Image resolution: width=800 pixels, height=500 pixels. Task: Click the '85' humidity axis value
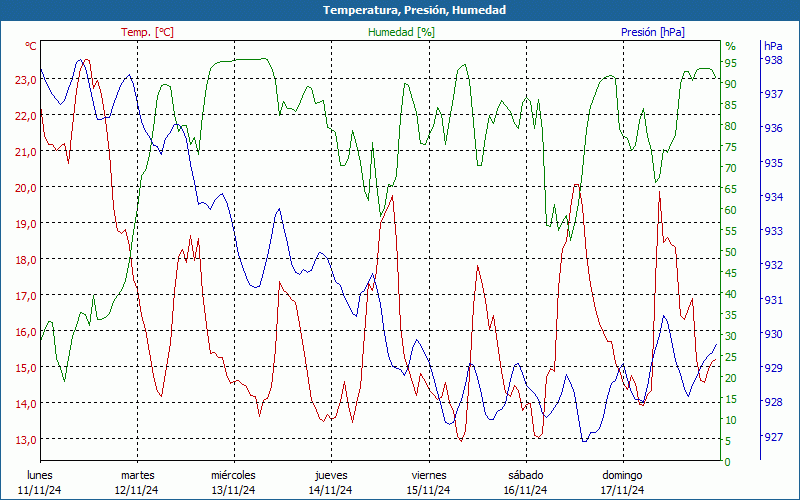click(731, 105)
